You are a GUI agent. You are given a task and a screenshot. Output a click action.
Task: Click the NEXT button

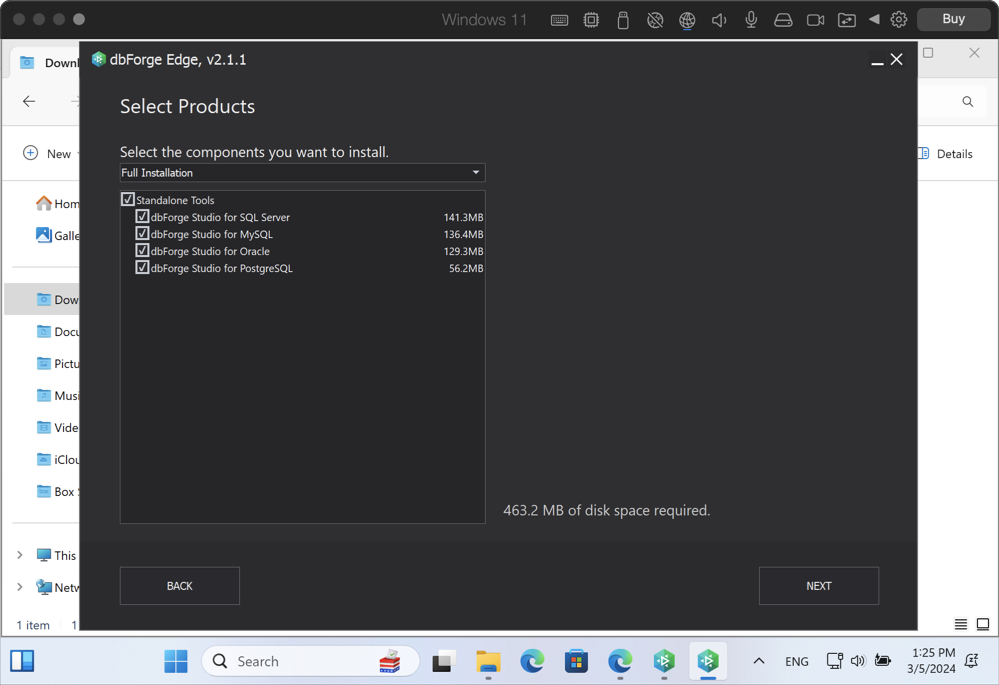click(x=819, y=586)
